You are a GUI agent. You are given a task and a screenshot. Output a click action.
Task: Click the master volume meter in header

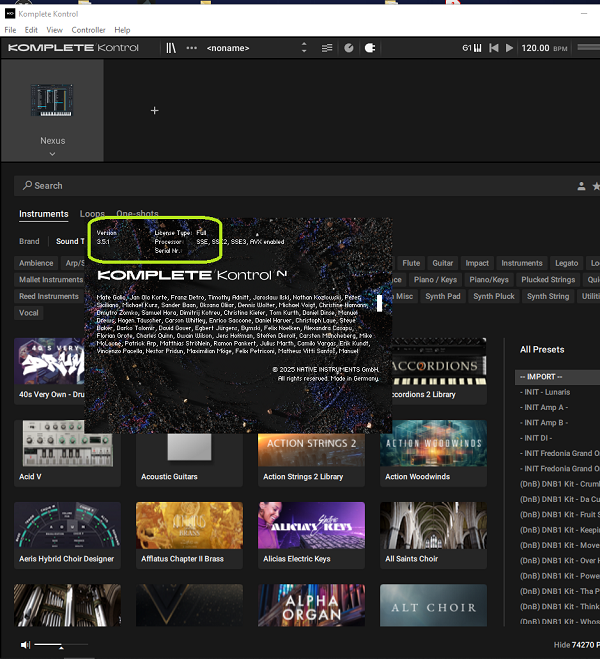[x=589, y=47]
